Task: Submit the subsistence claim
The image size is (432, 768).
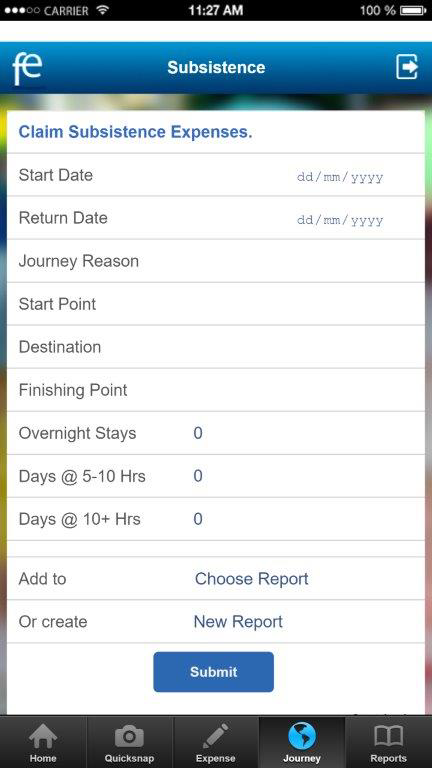Action: point(214,672)
